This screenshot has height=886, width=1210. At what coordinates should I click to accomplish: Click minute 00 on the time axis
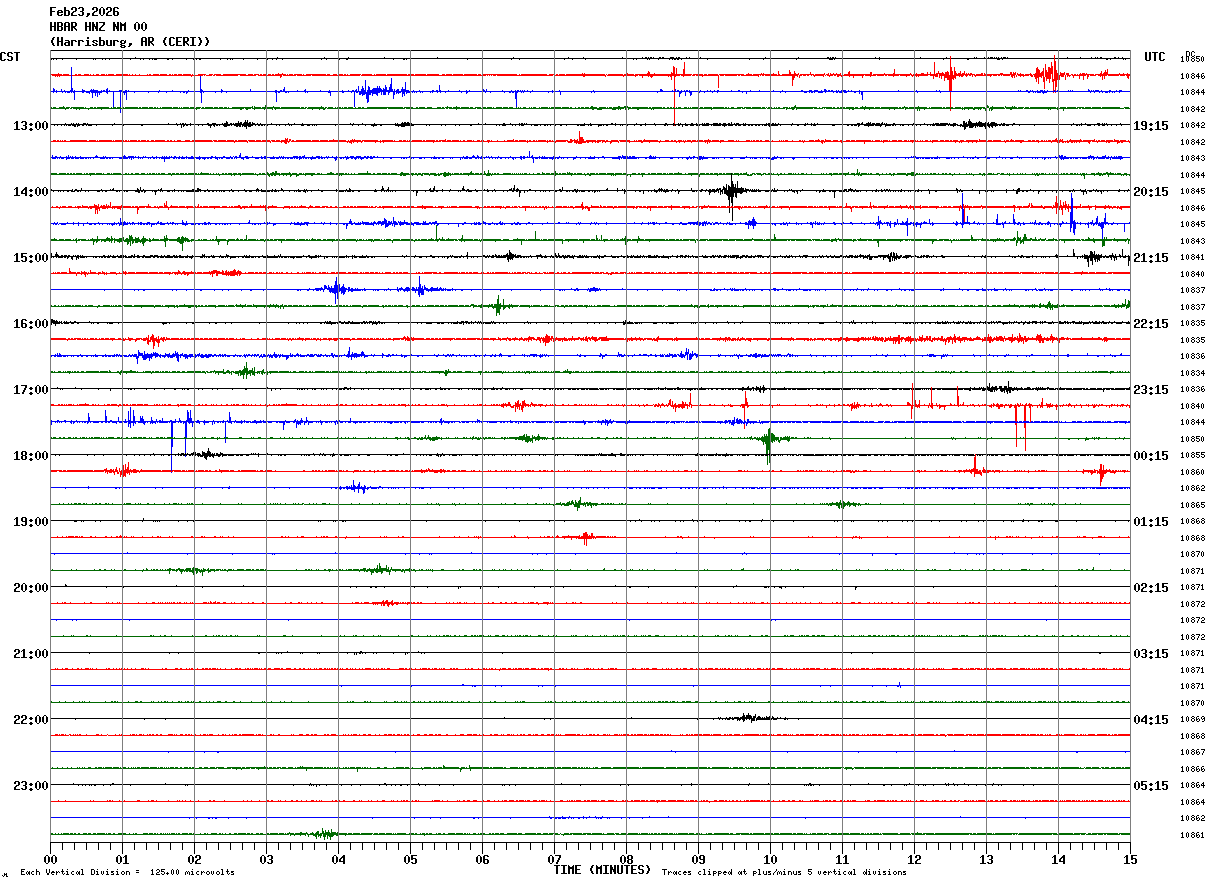tap(50, 860)
